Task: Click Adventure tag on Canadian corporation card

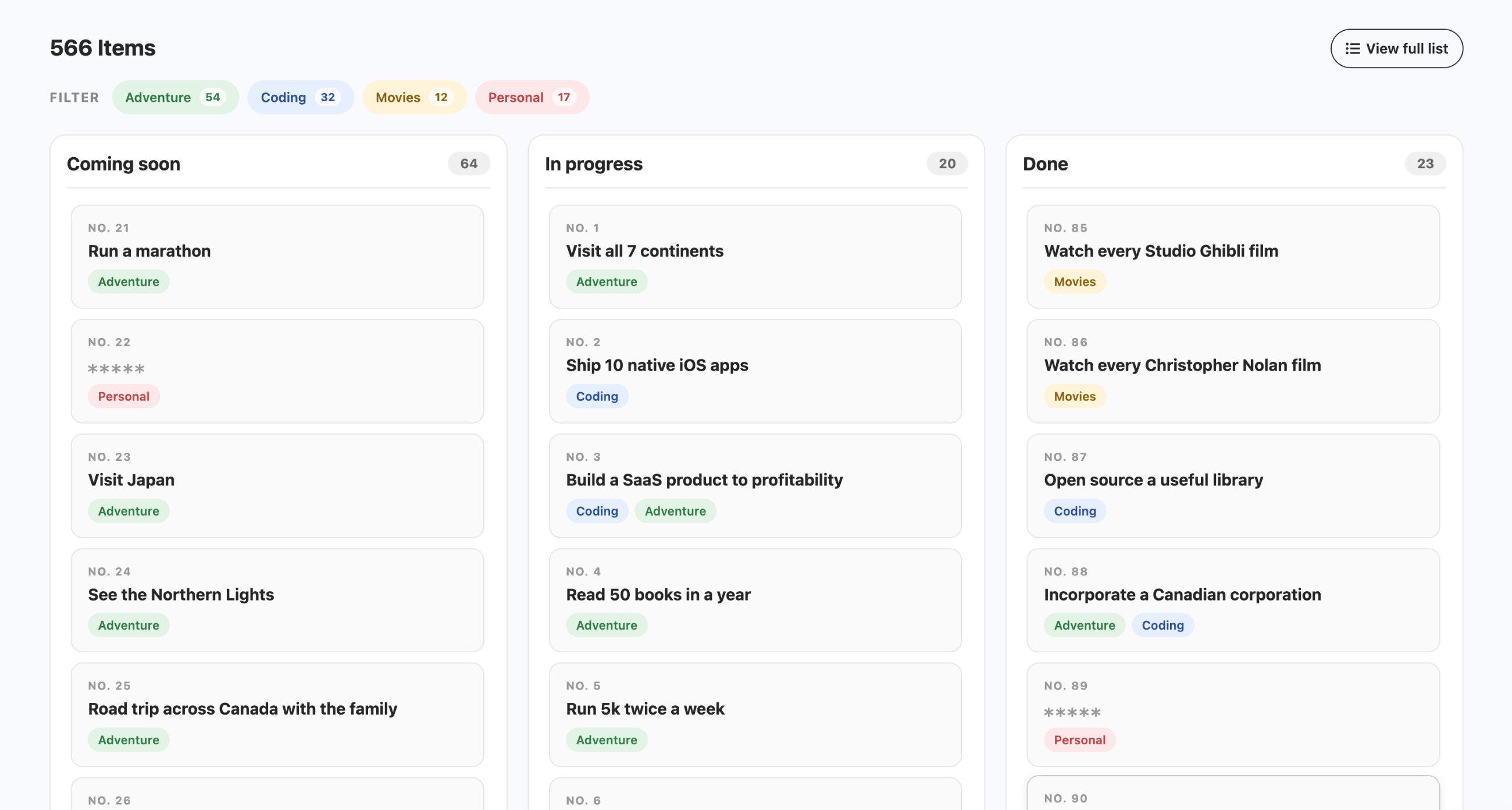Action: [1084, 625]
